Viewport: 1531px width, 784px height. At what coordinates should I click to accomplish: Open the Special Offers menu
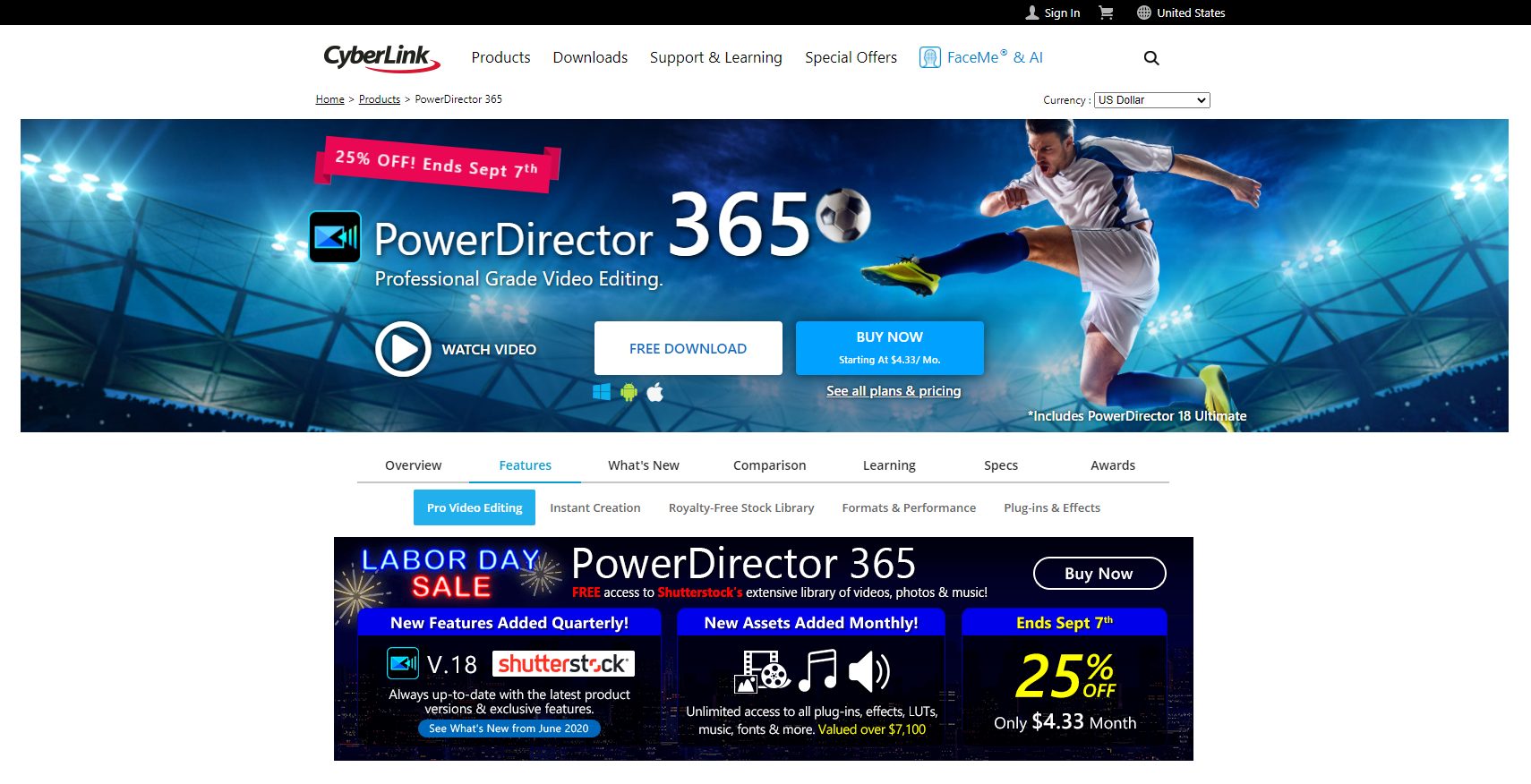(851, 57)
